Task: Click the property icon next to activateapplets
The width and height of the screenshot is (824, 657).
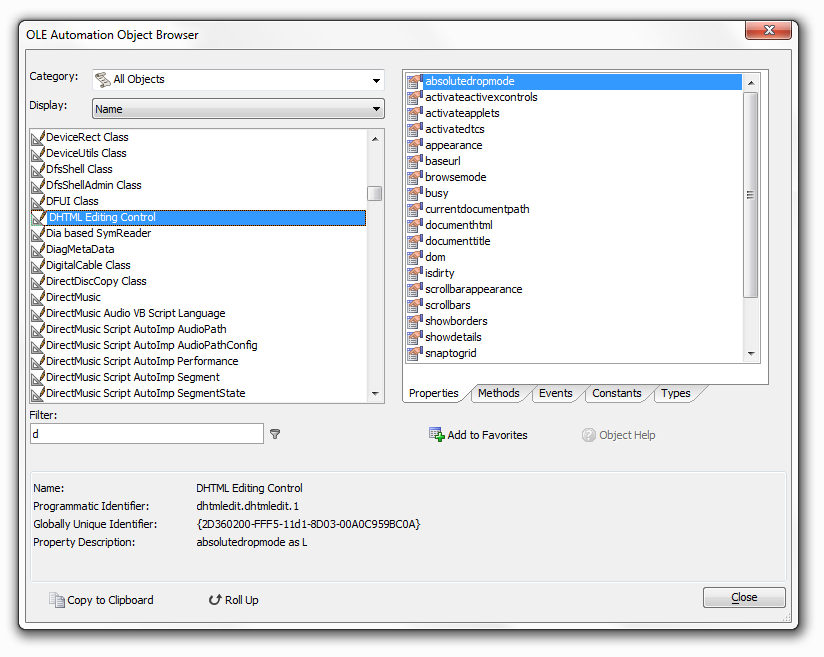Action: pyautogui.click(x=415, y=114)
